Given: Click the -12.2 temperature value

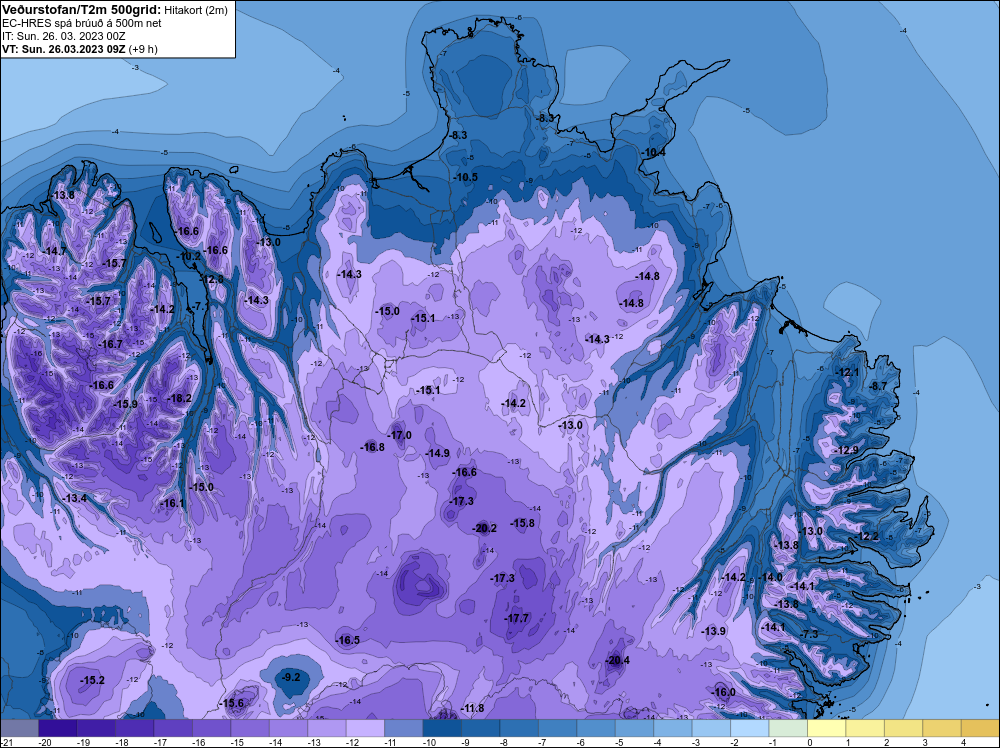Looking at the screenshot, I should tap(867, 536).
